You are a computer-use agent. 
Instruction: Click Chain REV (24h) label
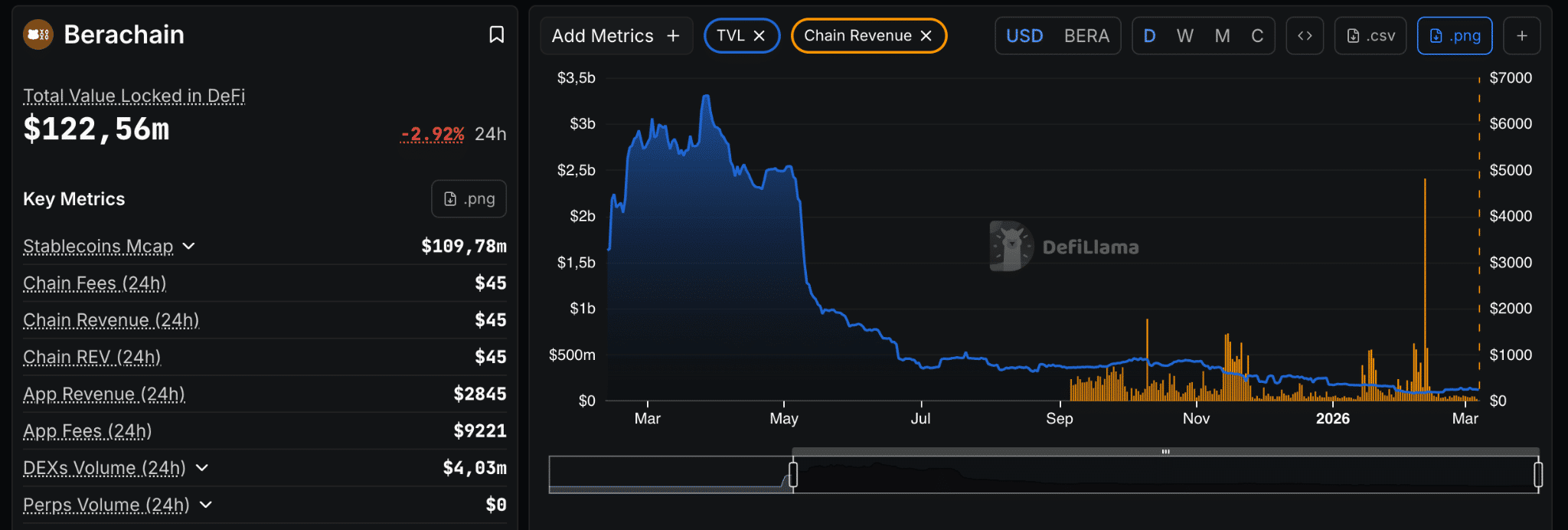(92, 357)
